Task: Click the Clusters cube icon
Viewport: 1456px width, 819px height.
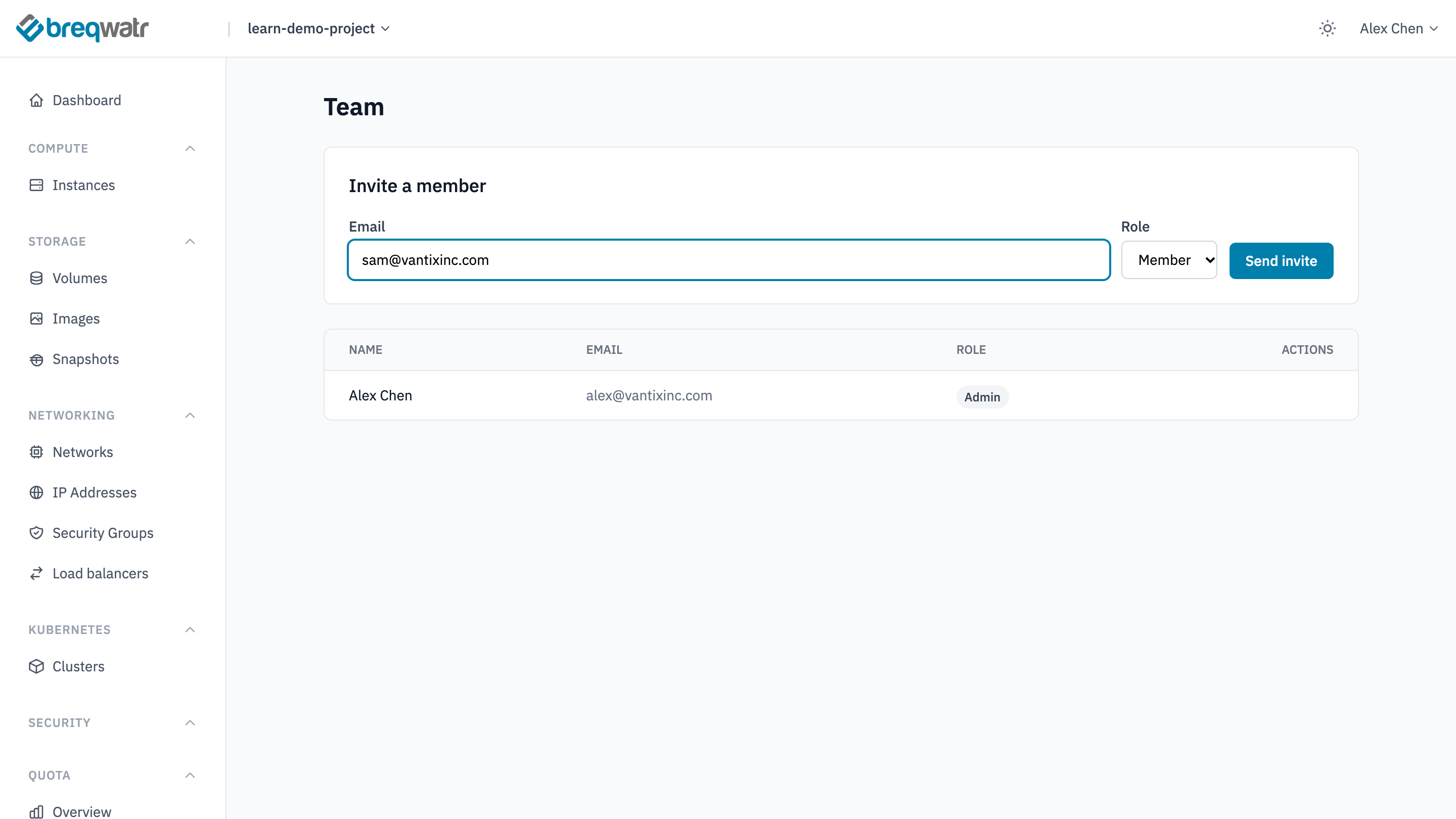Action: pos(36,666)
